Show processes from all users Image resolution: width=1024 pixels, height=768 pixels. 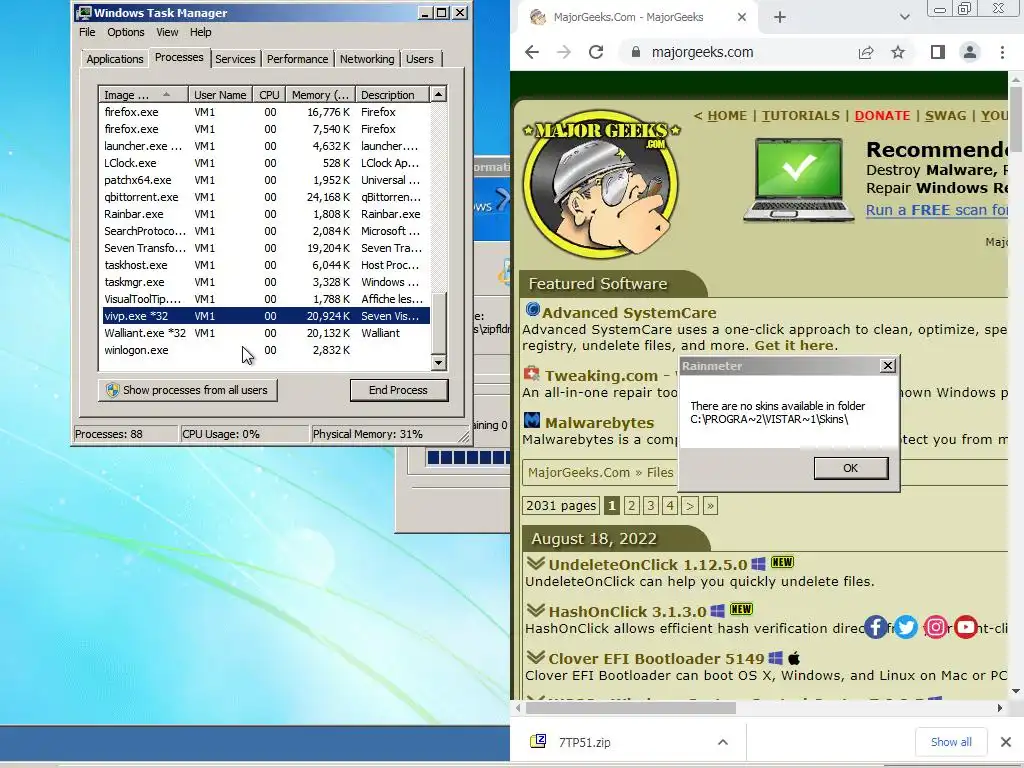[188, 390]
